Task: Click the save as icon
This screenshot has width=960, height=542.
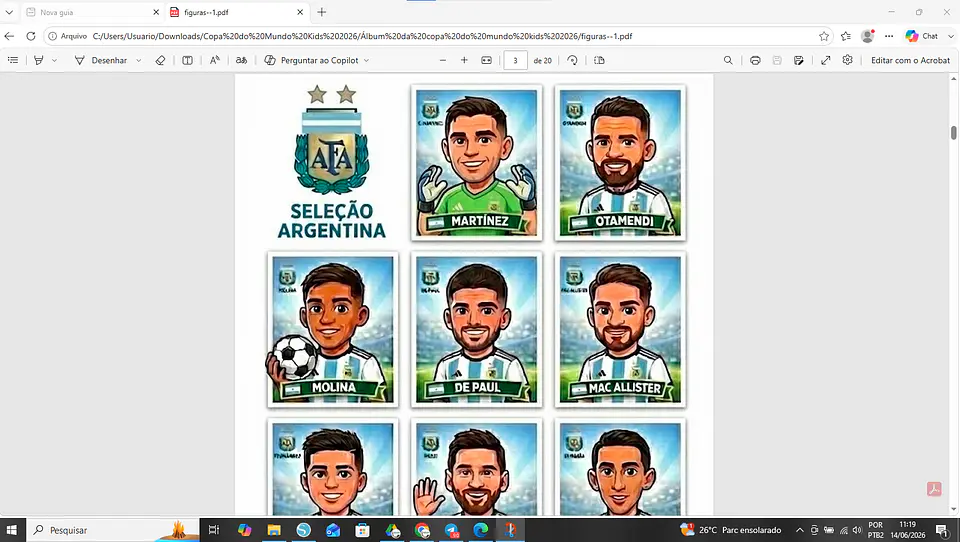Action: click(798, 60)
